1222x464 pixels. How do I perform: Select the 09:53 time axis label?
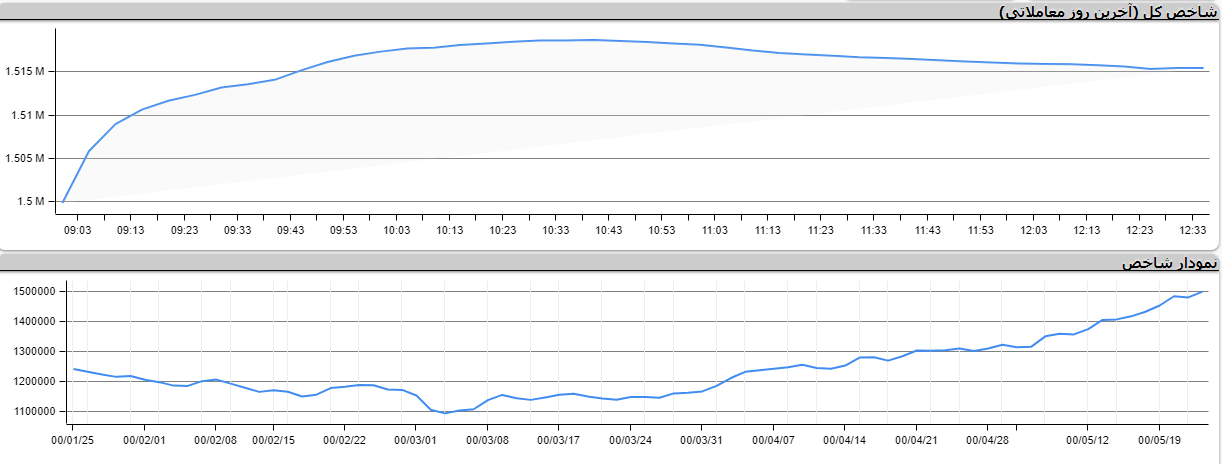343,231
